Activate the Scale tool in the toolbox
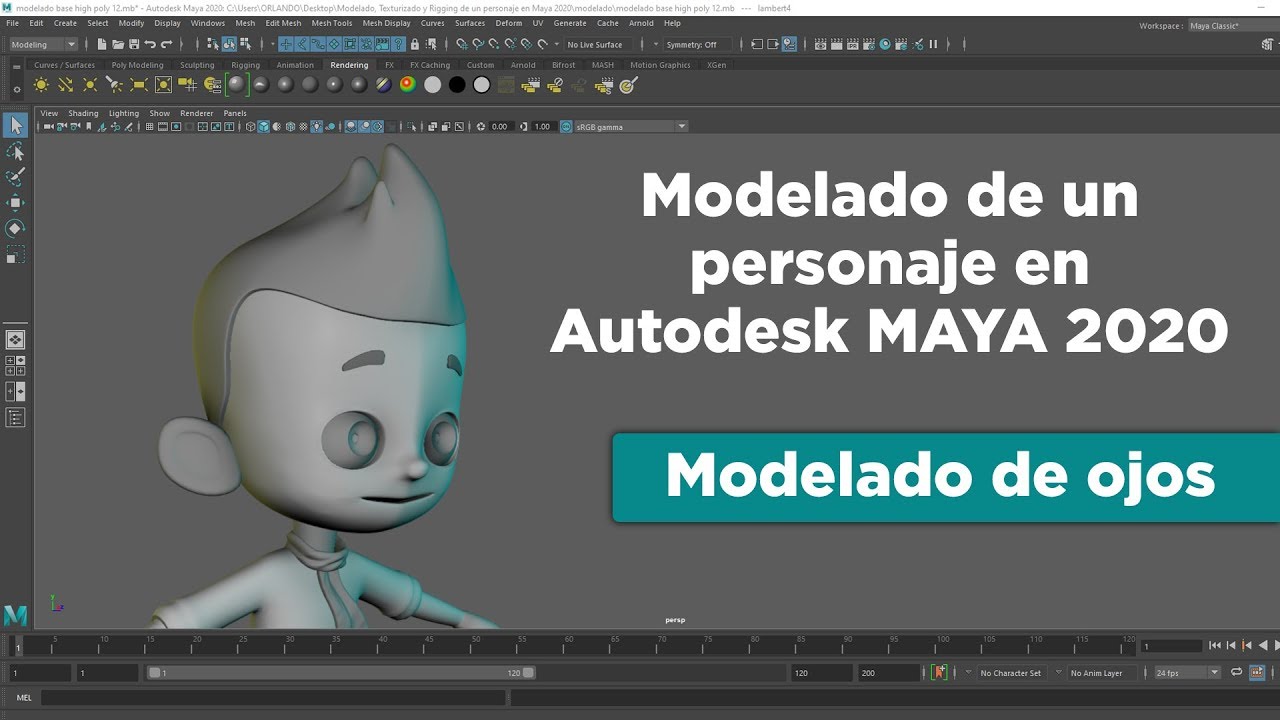The height and width of the screenshot is (720, 1280). coord(15,255)
